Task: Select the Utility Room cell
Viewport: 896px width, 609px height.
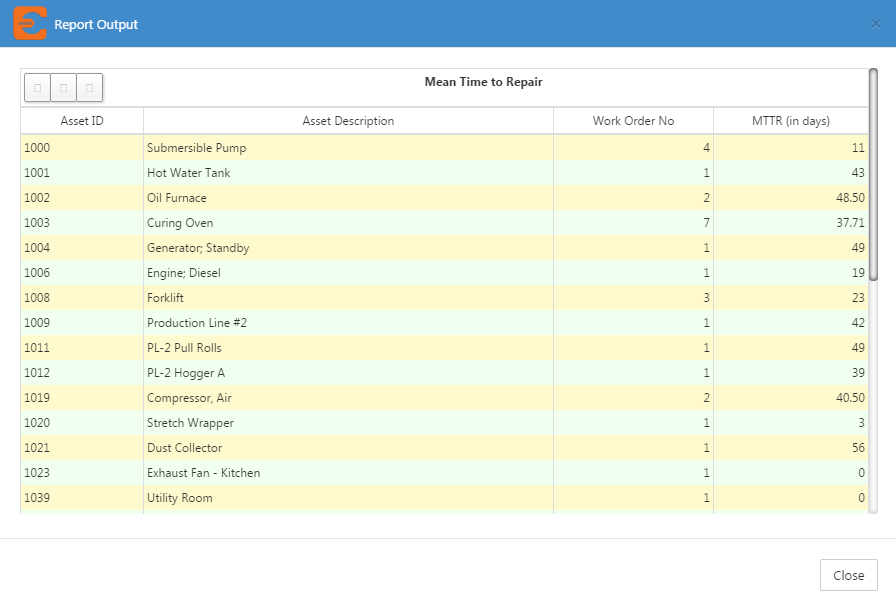Action: (348, 498)
